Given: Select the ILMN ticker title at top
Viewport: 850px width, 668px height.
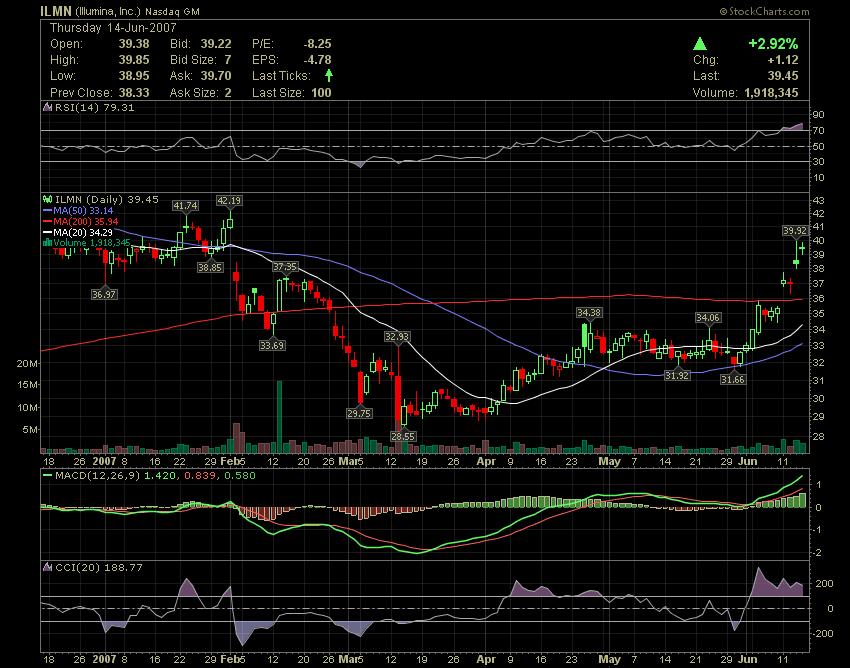Looking at the screenshot, I should pos(55,11).
